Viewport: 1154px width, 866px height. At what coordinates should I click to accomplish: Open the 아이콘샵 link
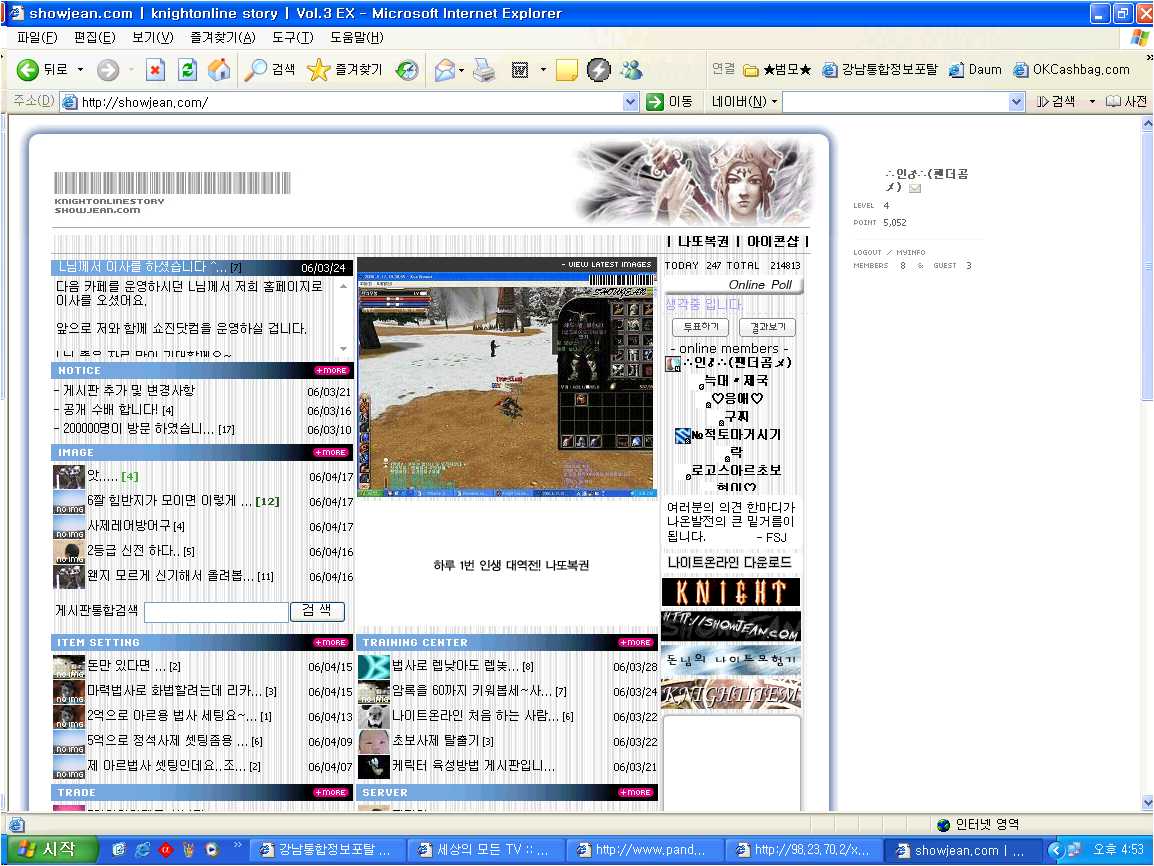(773, 241)
